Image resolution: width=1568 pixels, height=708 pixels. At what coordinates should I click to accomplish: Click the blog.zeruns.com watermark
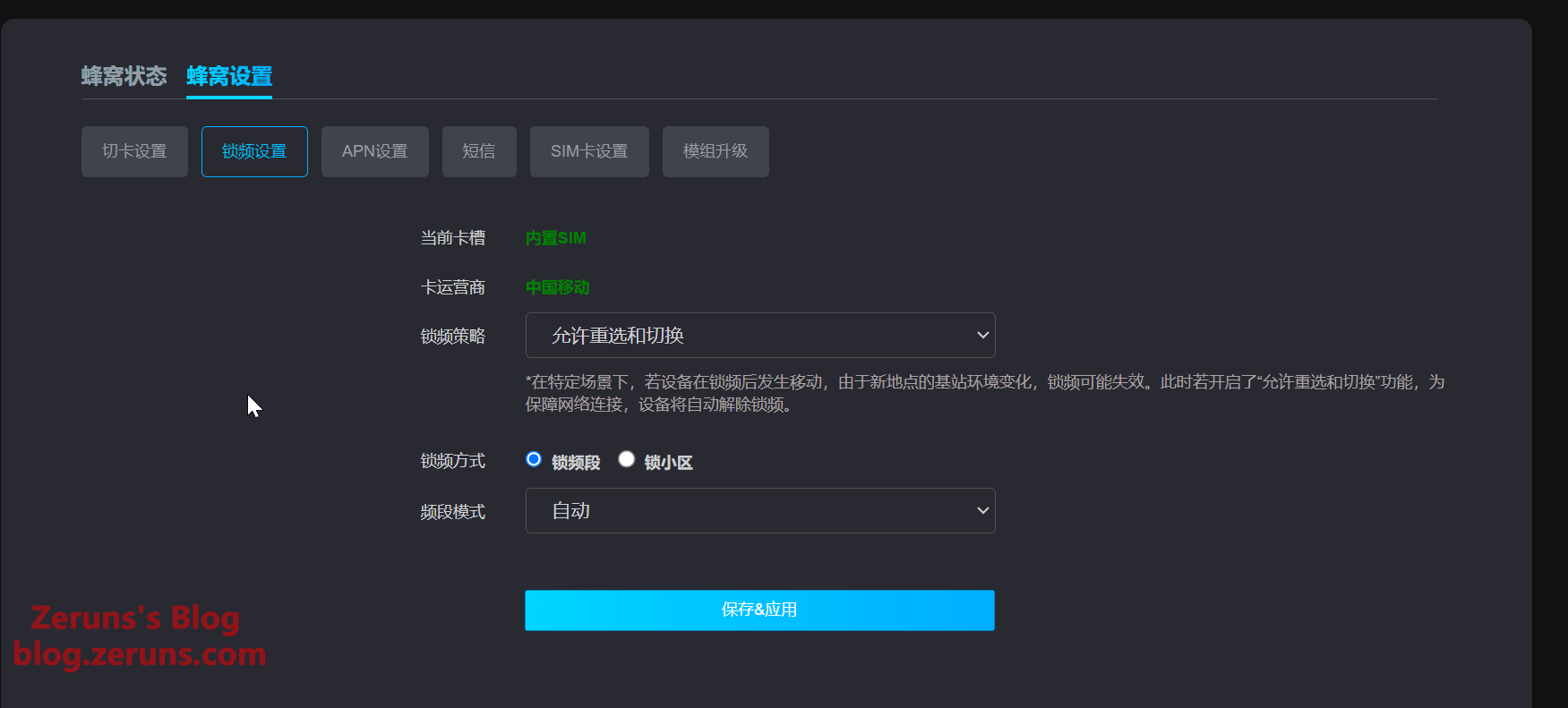(140, 654)
